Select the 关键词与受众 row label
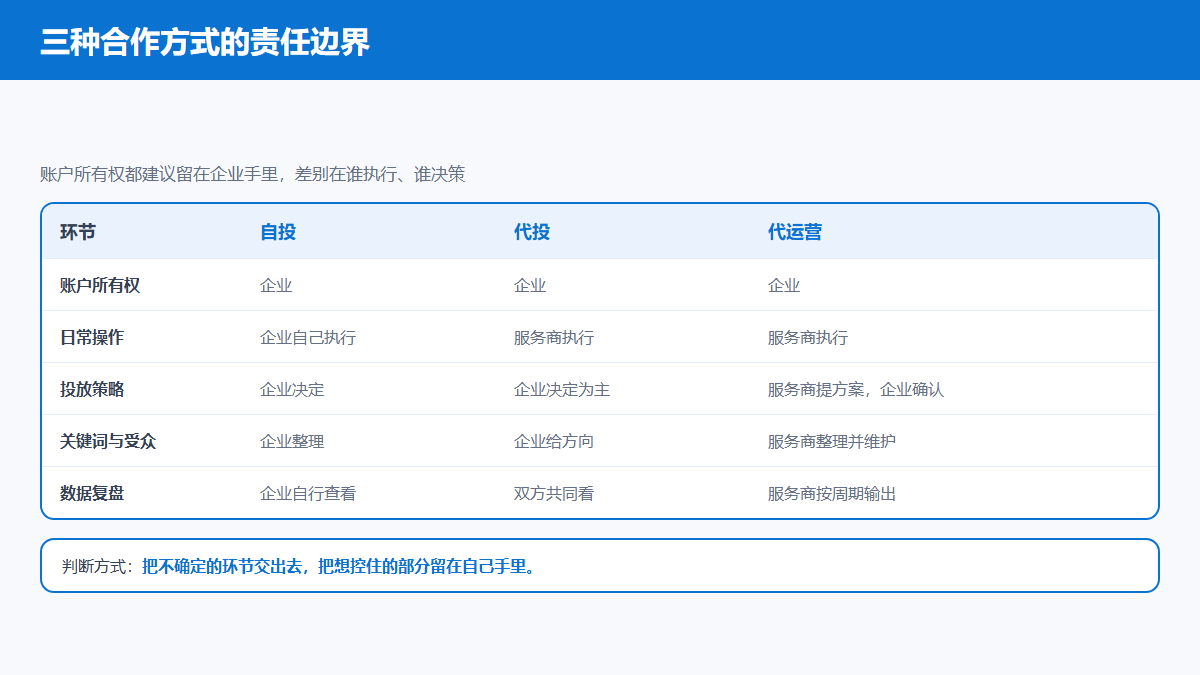1200x675 pixels. coord(108,441)
